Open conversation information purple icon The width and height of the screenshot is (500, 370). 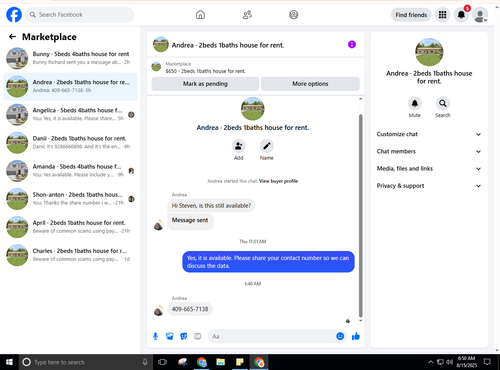[352, 44]
